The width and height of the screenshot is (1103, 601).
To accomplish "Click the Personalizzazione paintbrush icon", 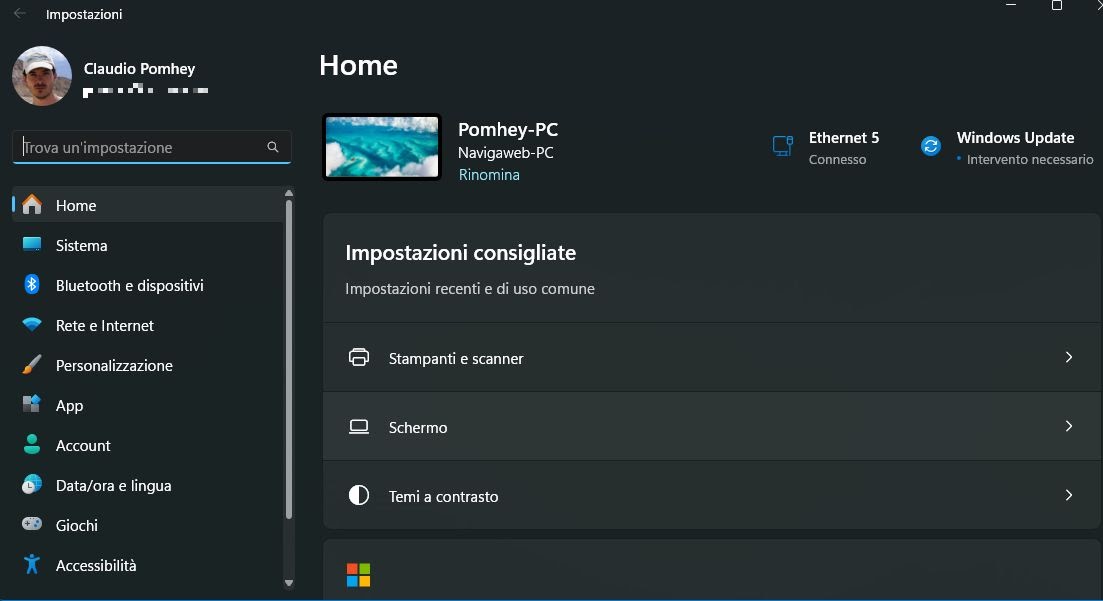I will 32,365.
